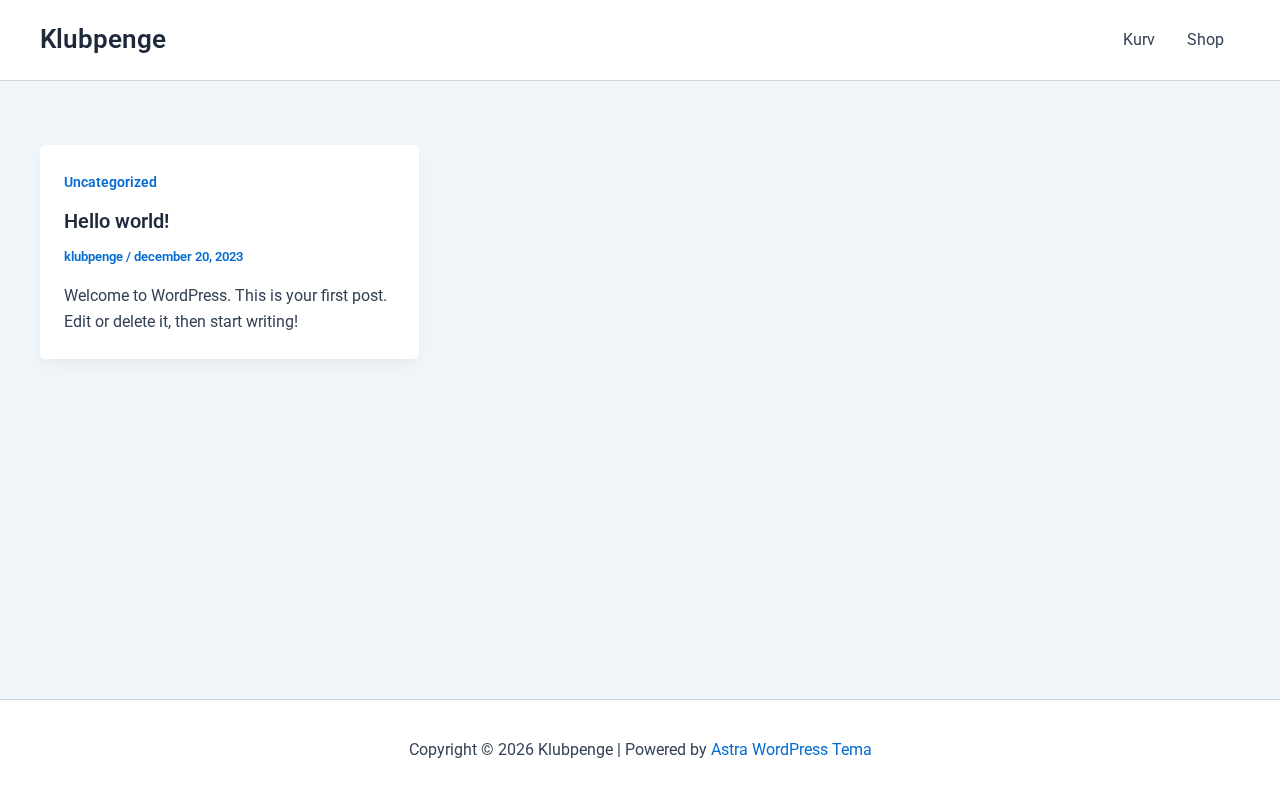The height and width of the screenshot is (800, 1280).
Task: Follow the Astra WordPress Tema footer link
Action: tap(790, 750)
